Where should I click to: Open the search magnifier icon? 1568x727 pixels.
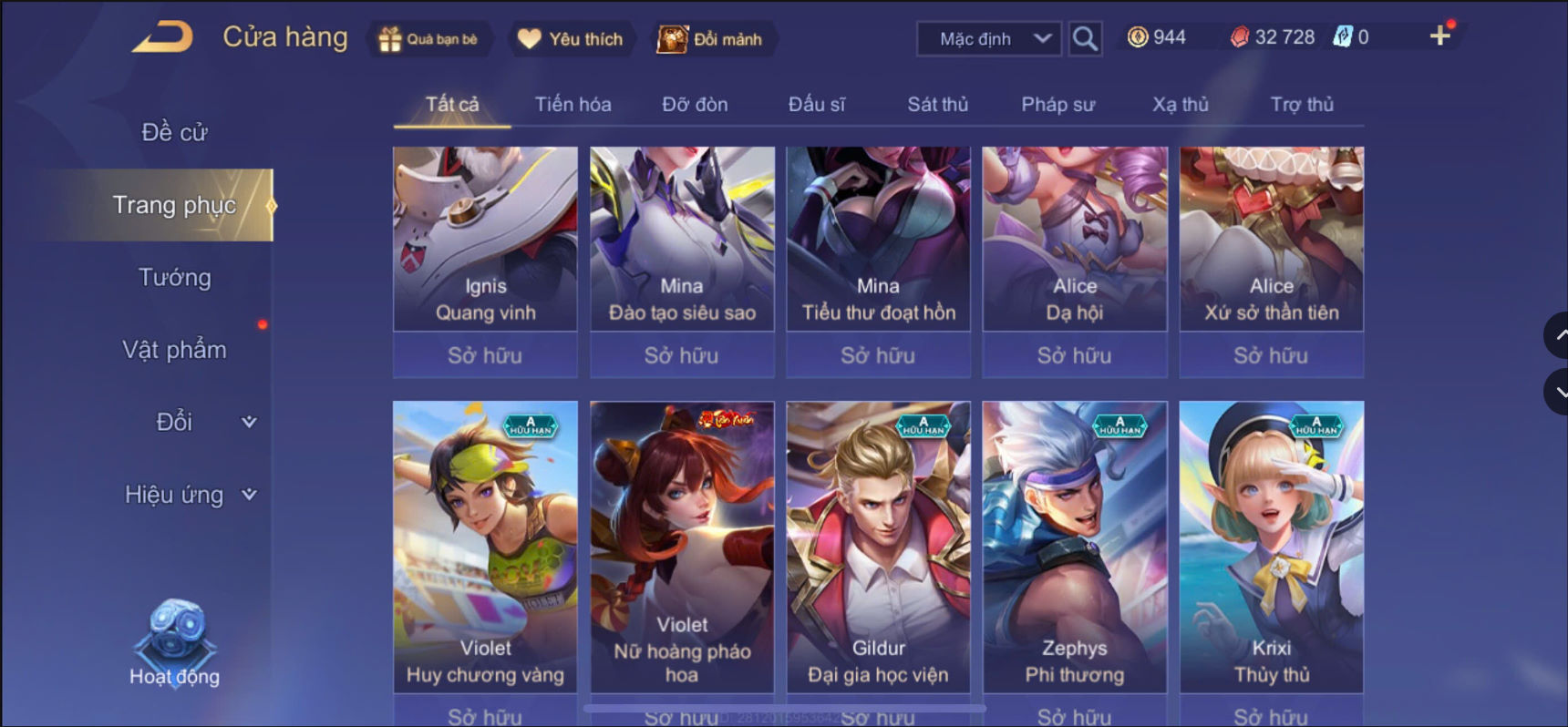[1084, 38]
